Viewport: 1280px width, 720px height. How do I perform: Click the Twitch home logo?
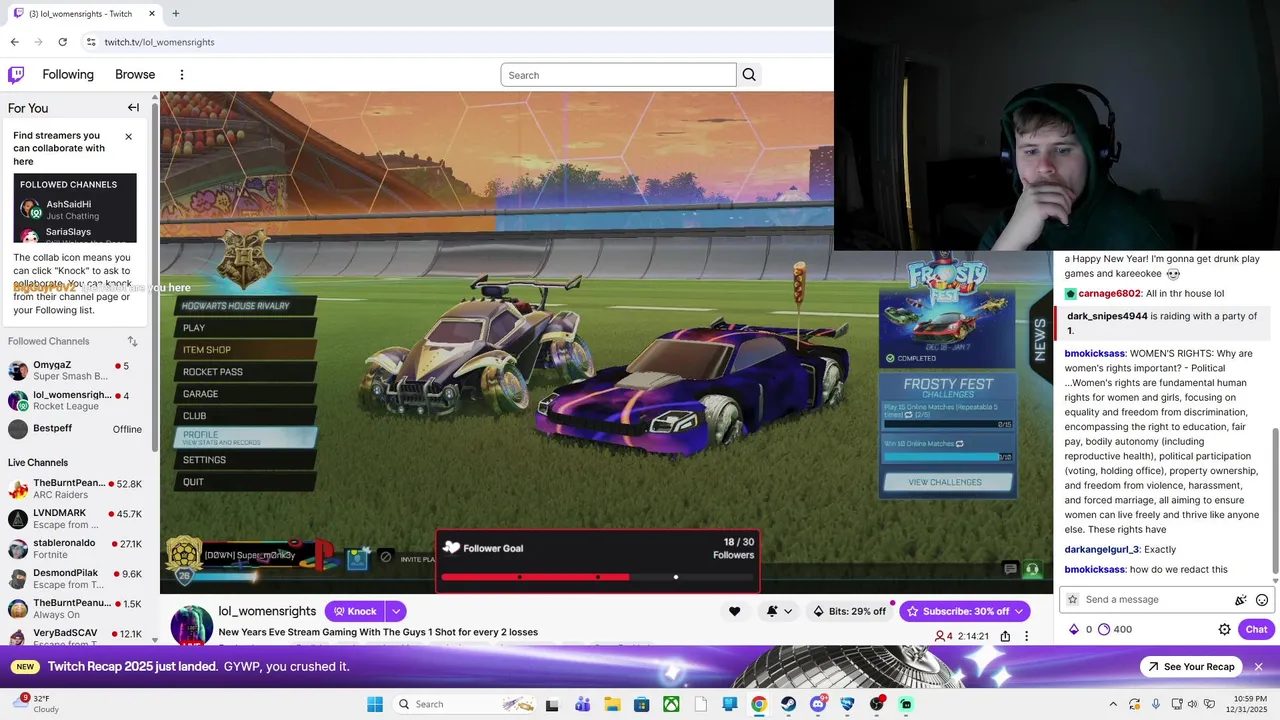tap(16, 75)
